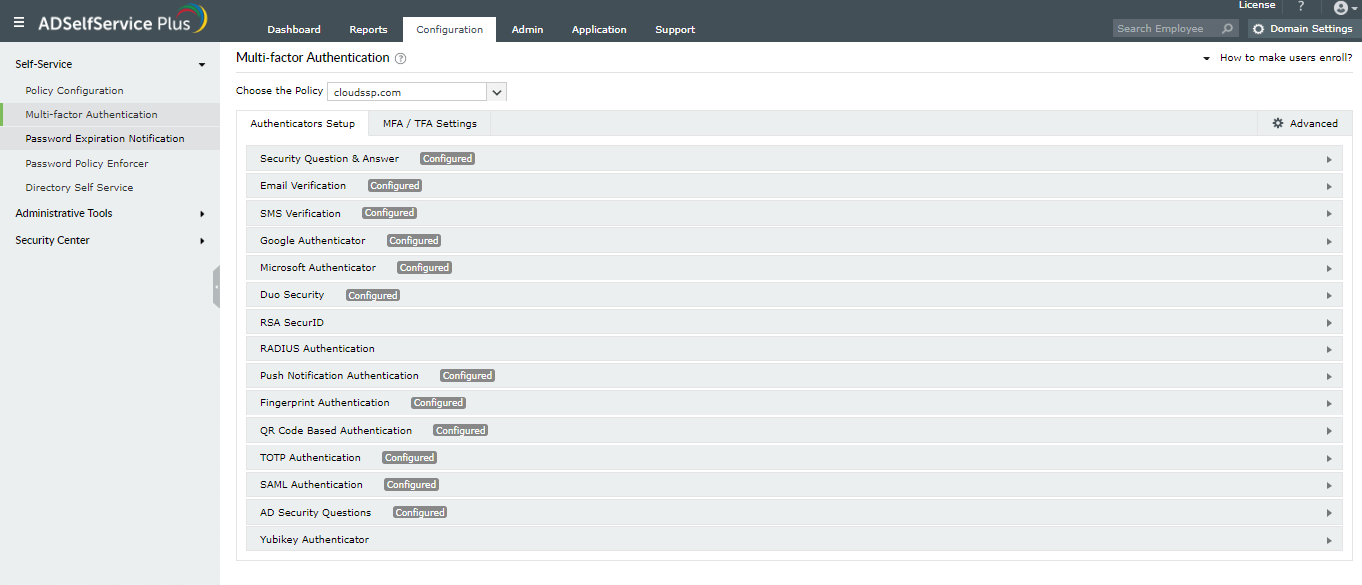Expand RSA SecurID row arrow

point(1329,323)
